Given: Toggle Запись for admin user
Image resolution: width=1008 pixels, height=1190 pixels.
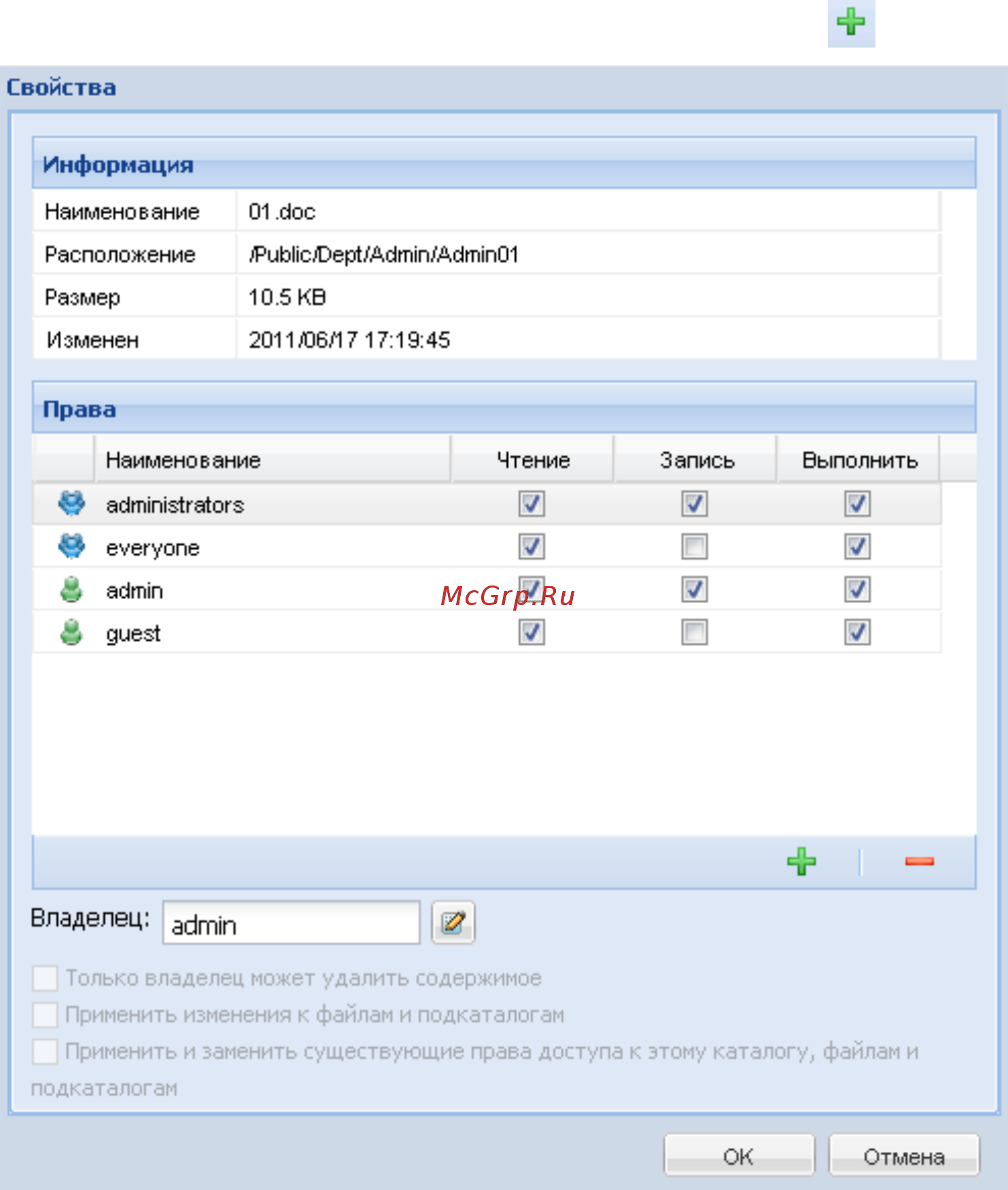Looking at the screenshot, I should click(695, 590).
